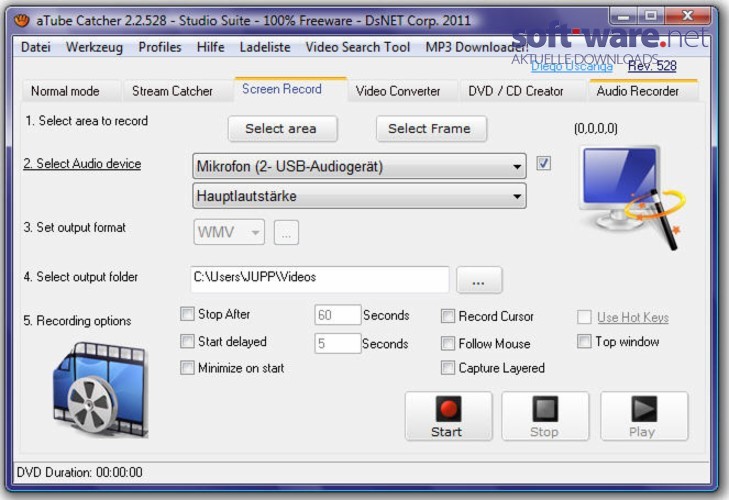The image size is (729, 500).
Task: Click the Stop recording button
Action: [x=545, y=416]
